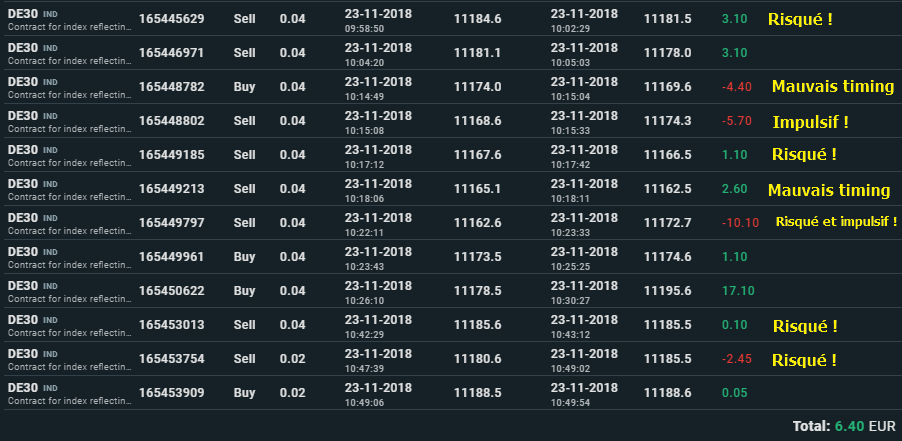The width and height of the screenshot is (902, 441).
Task: Click the 17.10 profit value
Action: [x=736, y=291]
